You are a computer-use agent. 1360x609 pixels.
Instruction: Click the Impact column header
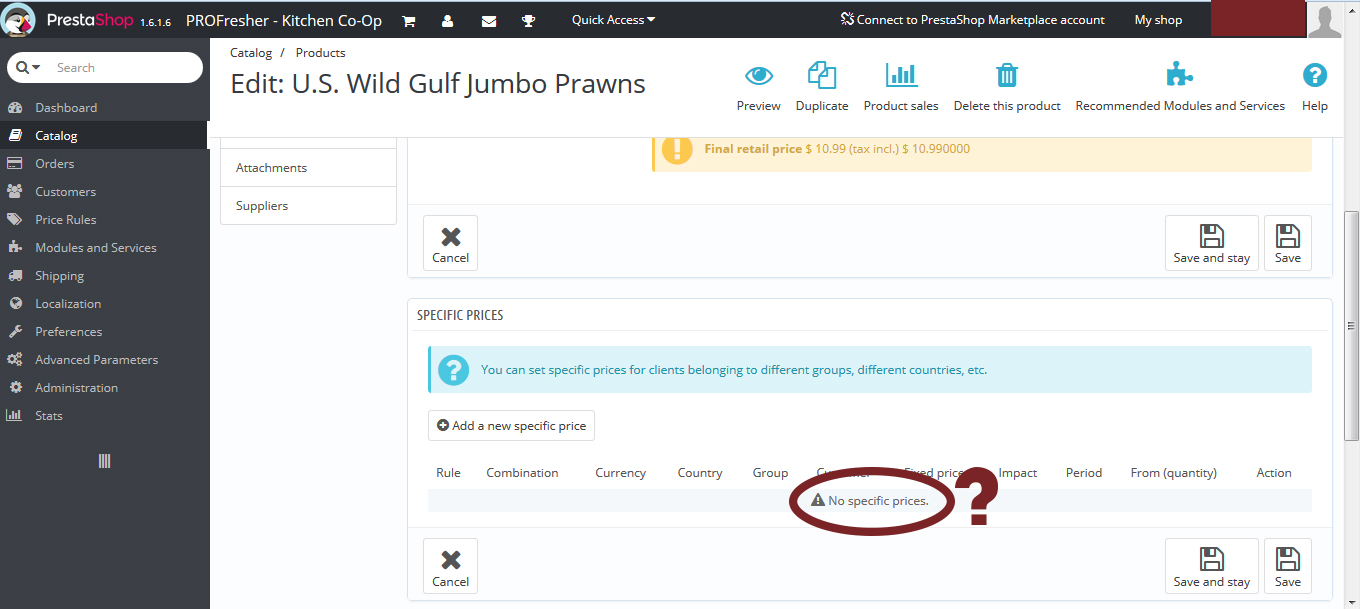(1018, 473)
